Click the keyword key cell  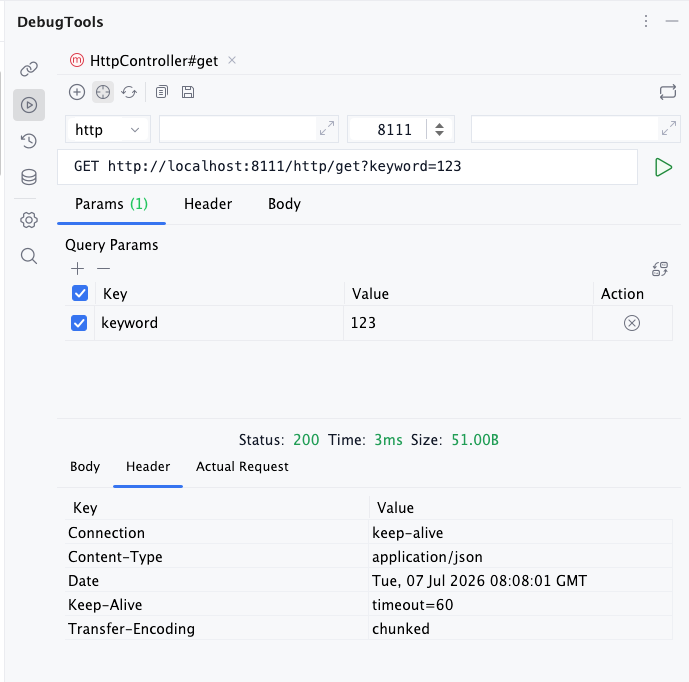tap(219, 323)
